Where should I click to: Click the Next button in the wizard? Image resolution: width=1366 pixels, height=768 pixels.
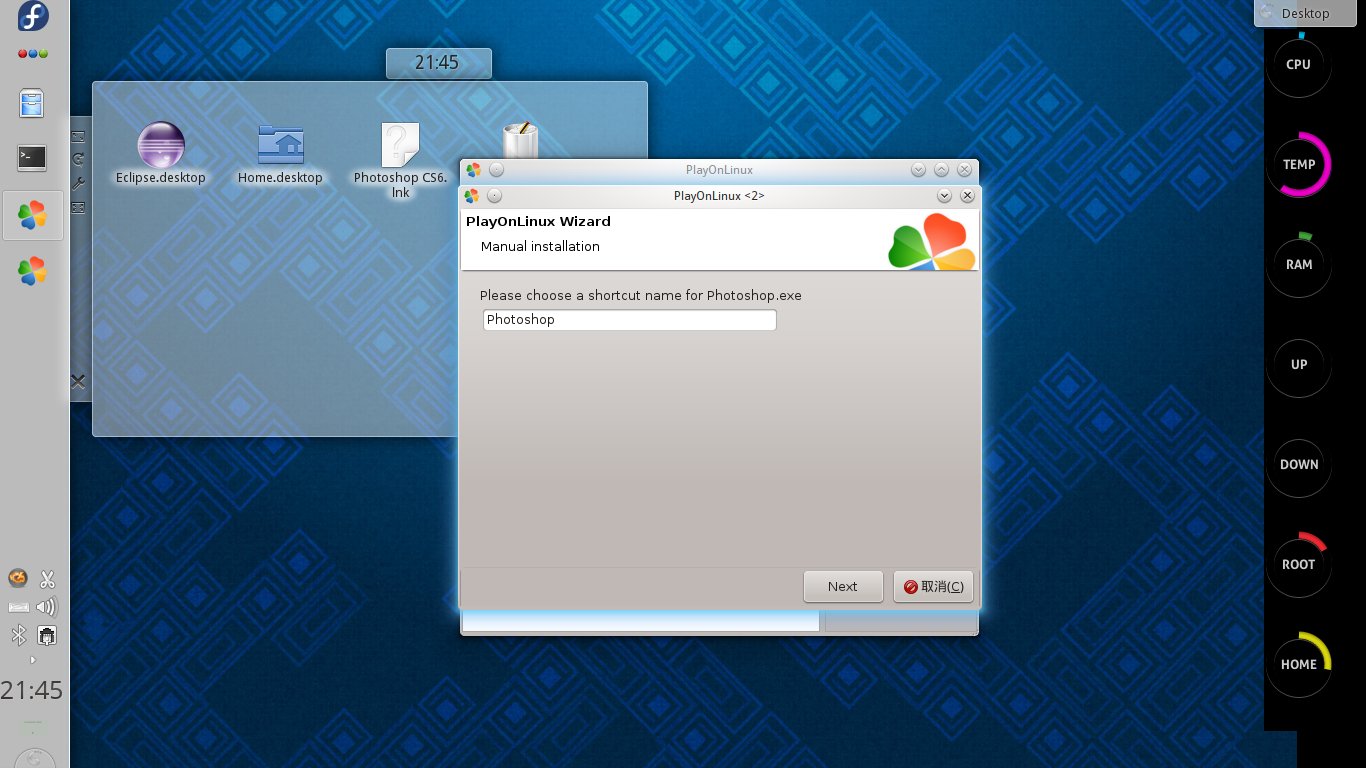(x=843, y=587)
